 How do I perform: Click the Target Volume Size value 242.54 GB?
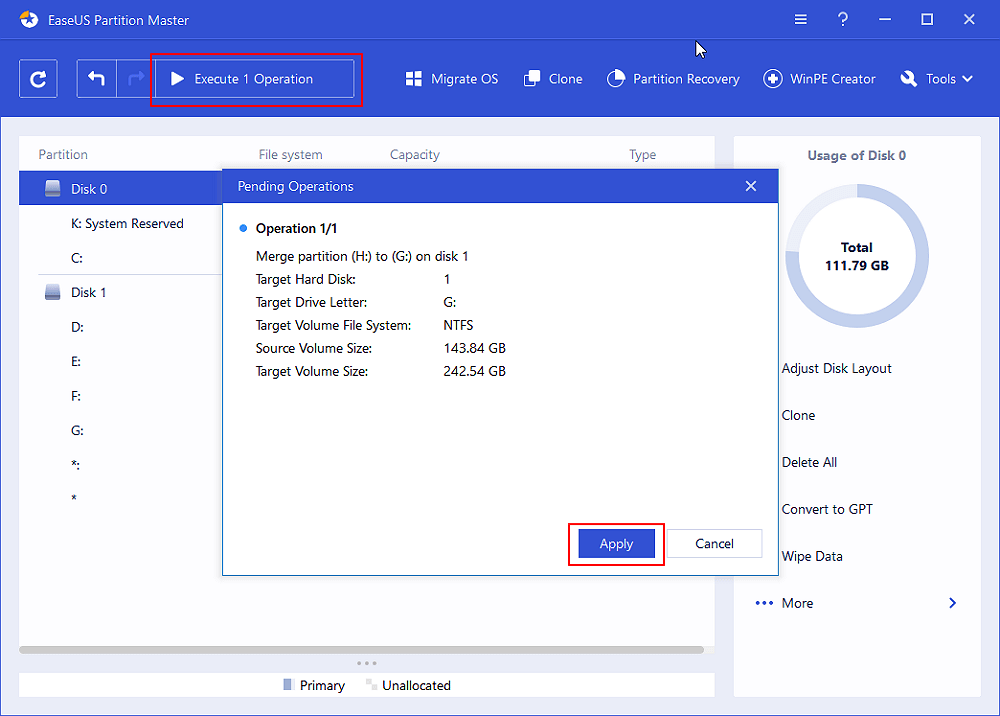coord(474,371)
